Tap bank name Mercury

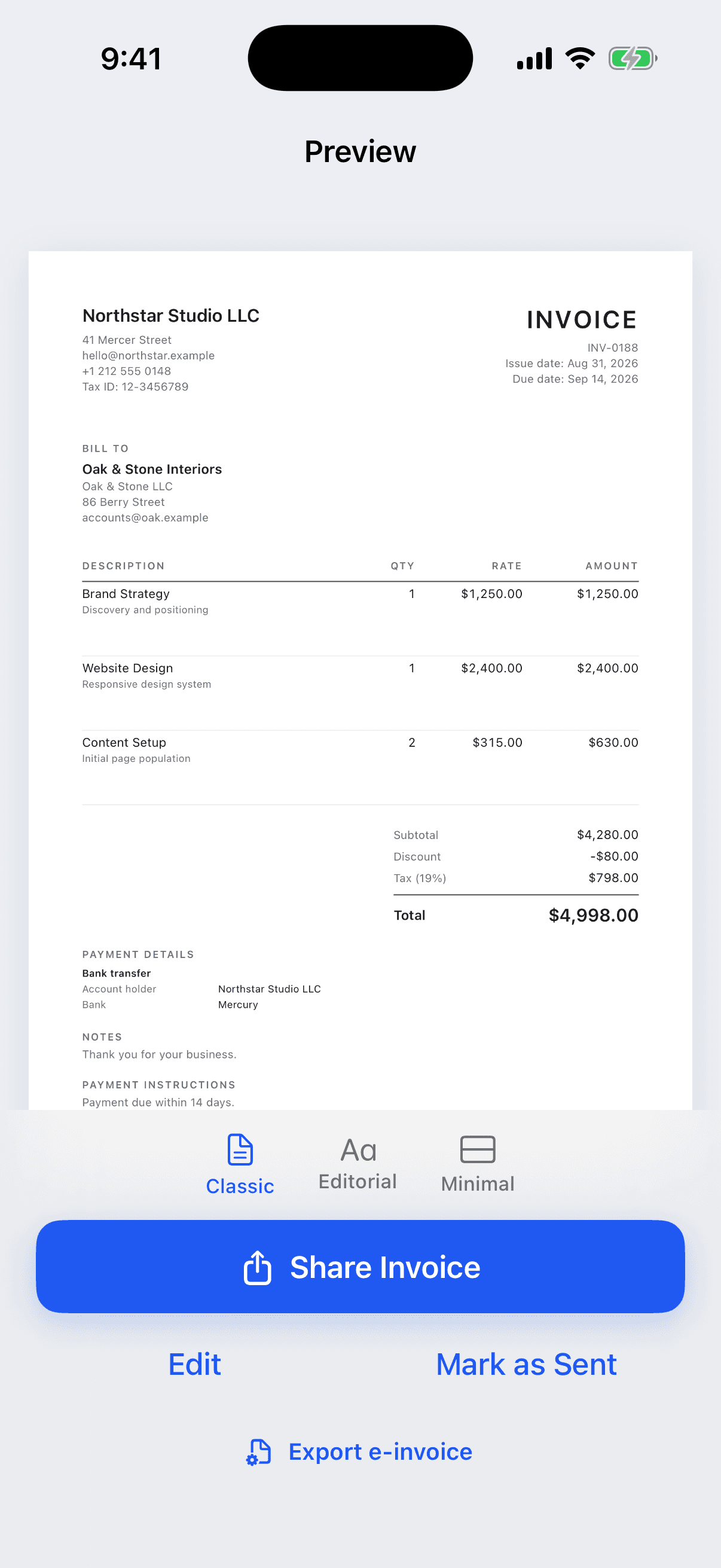238,1004
